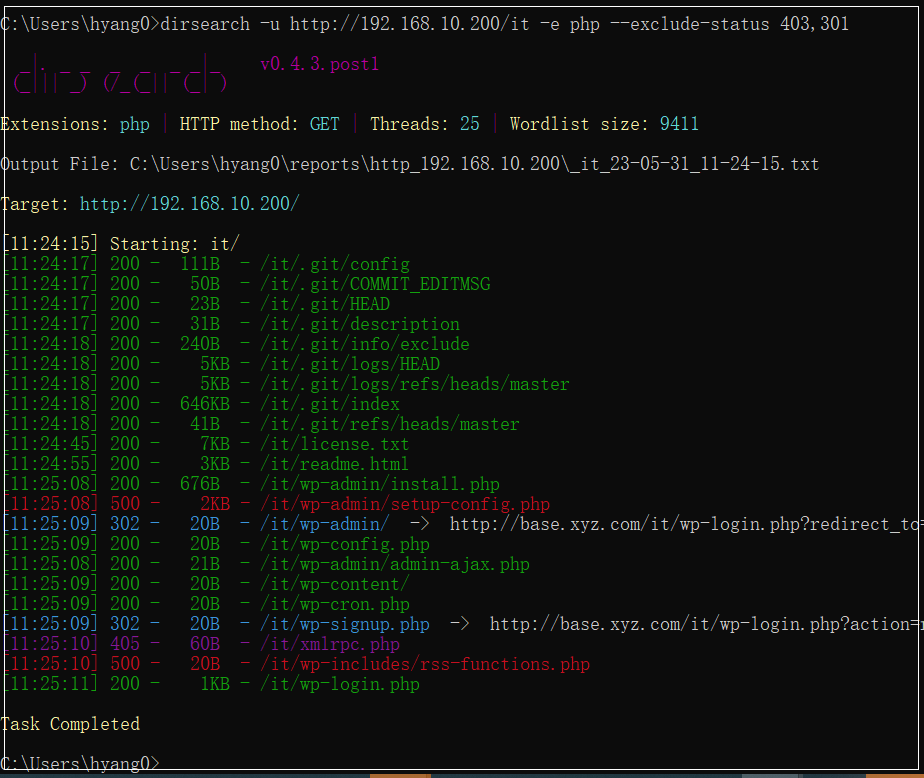924x778 pixels.
Task: Click the 405 status code
Action: tap(125, 644)
